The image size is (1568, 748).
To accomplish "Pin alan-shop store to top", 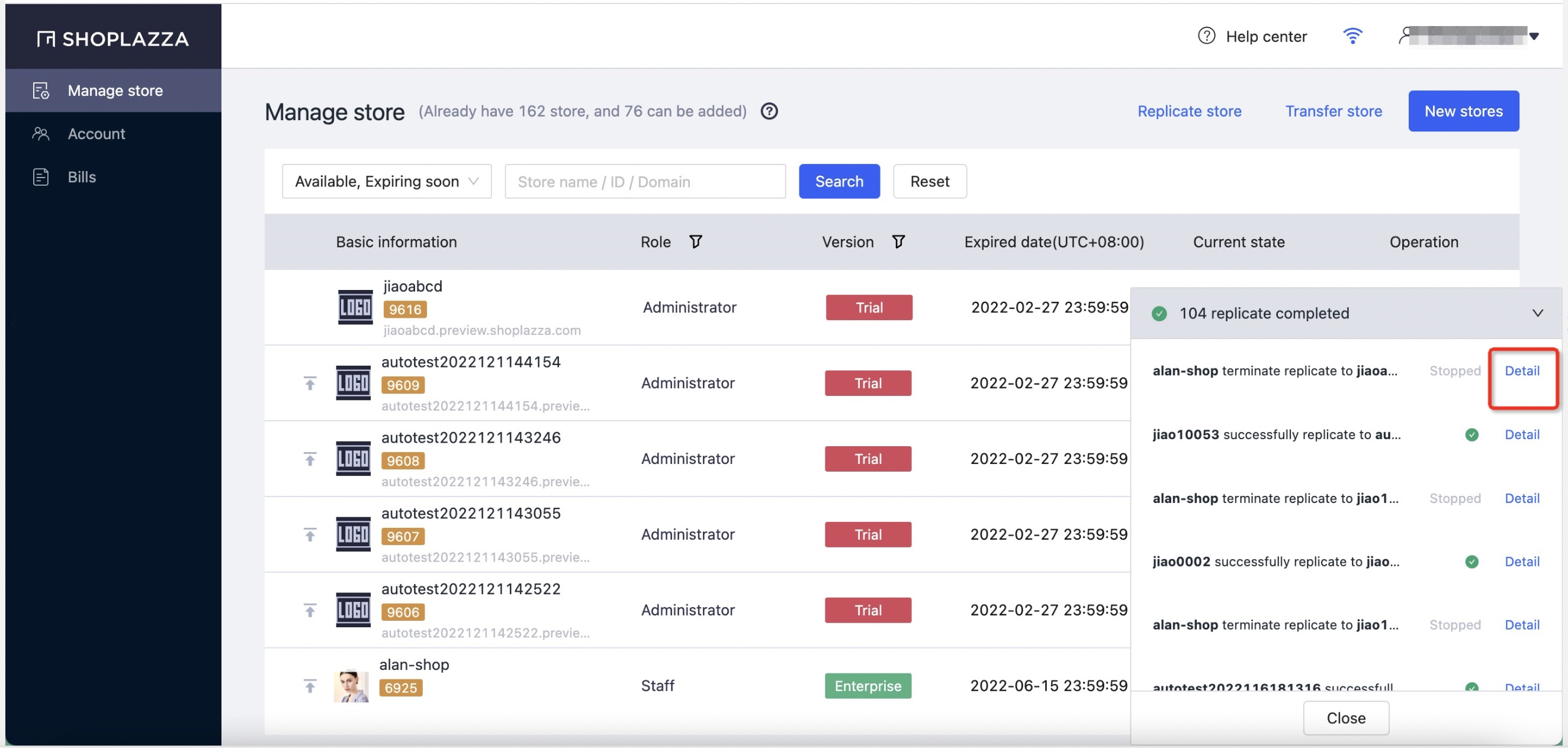I will click(310, 686).
